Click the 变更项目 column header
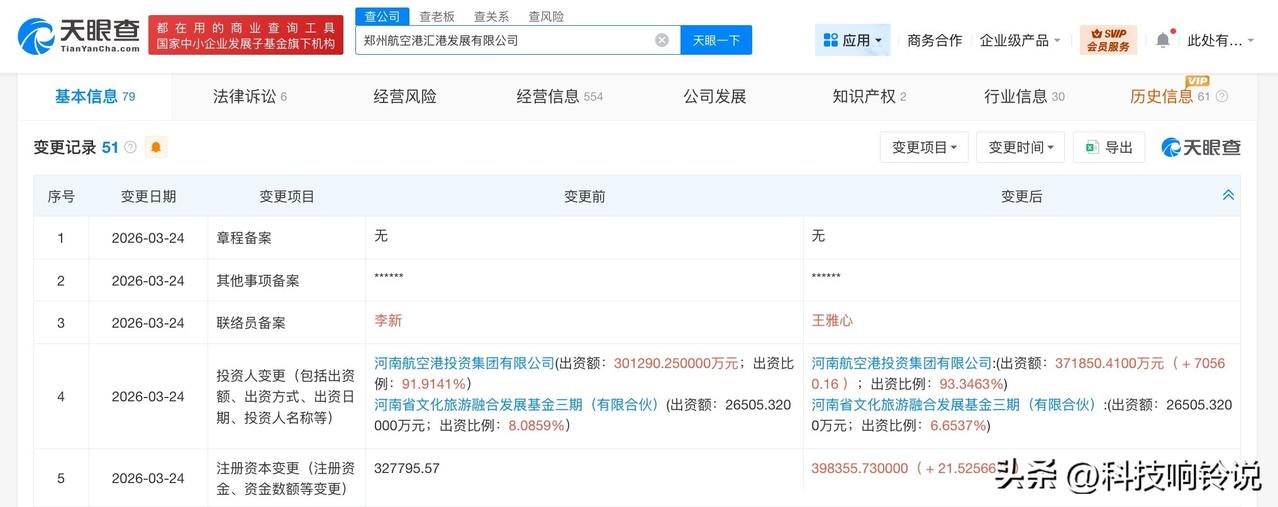 287,197
